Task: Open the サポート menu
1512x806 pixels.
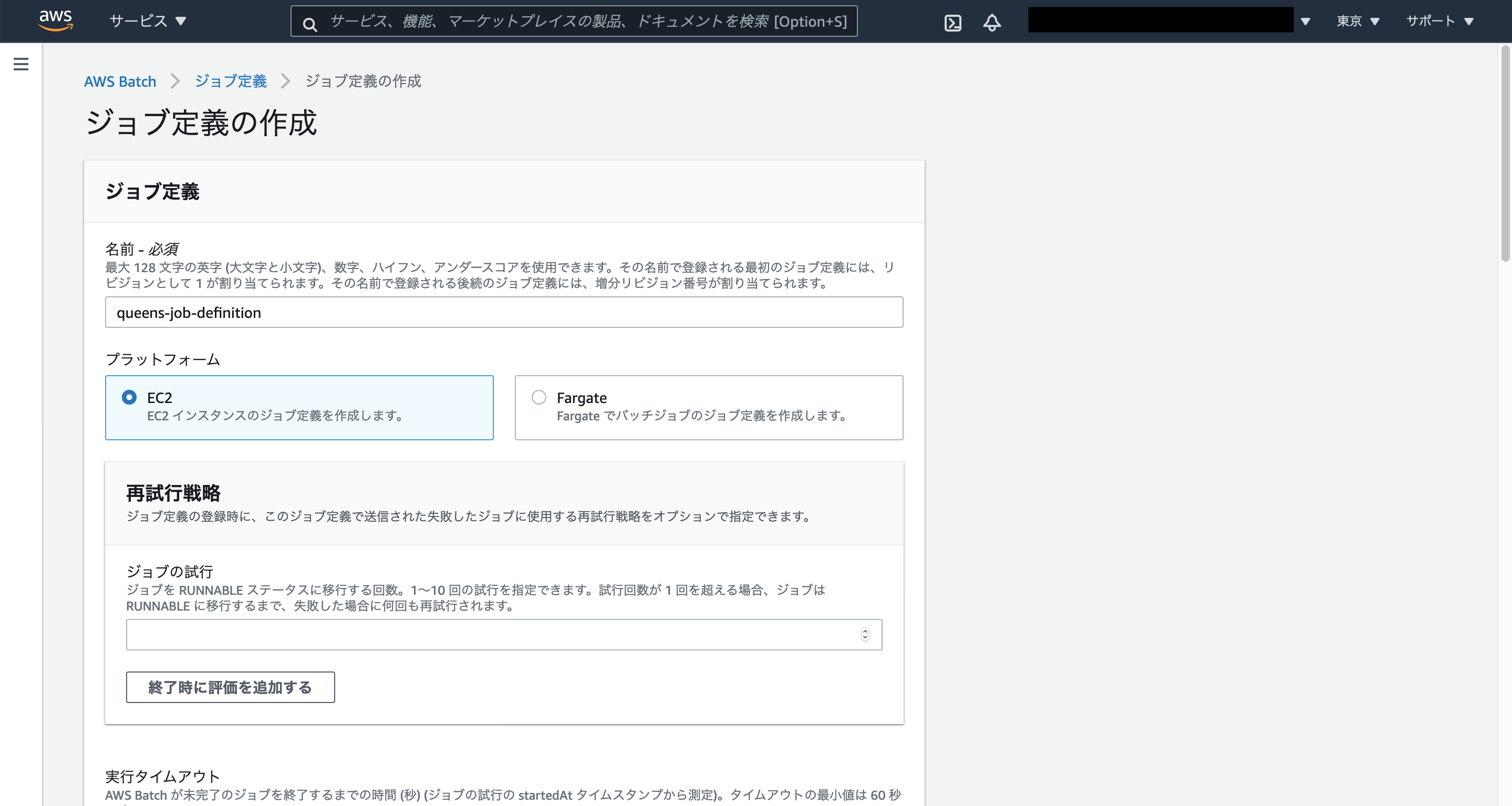Action: tap(1439, 21)
